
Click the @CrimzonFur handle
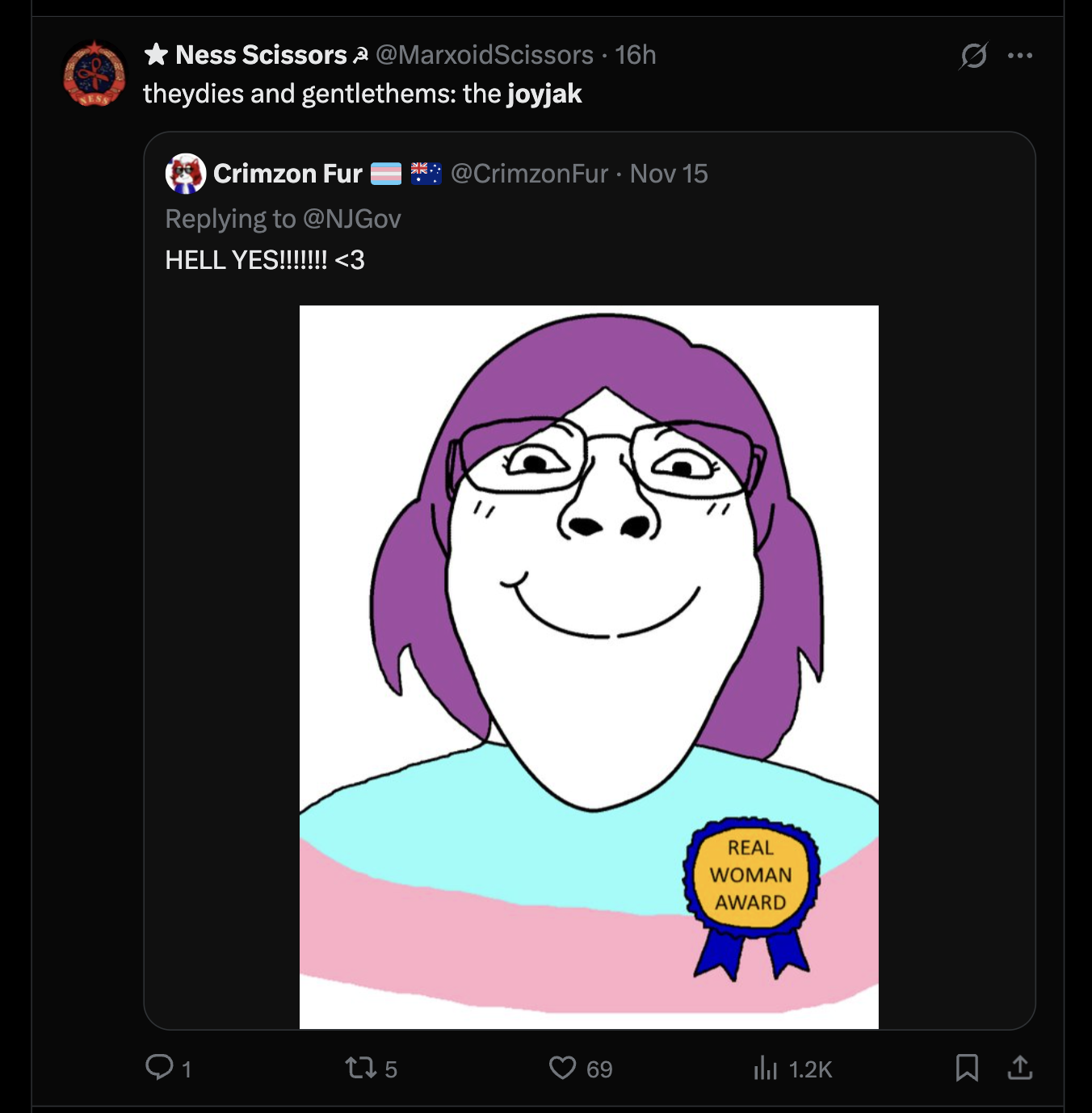(529, 174)
